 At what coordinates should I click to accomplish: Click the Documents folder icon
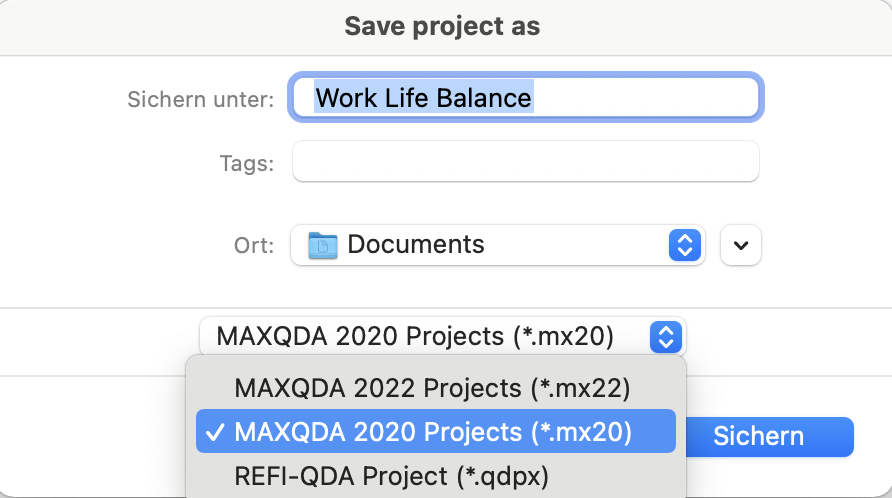point(323,245)
